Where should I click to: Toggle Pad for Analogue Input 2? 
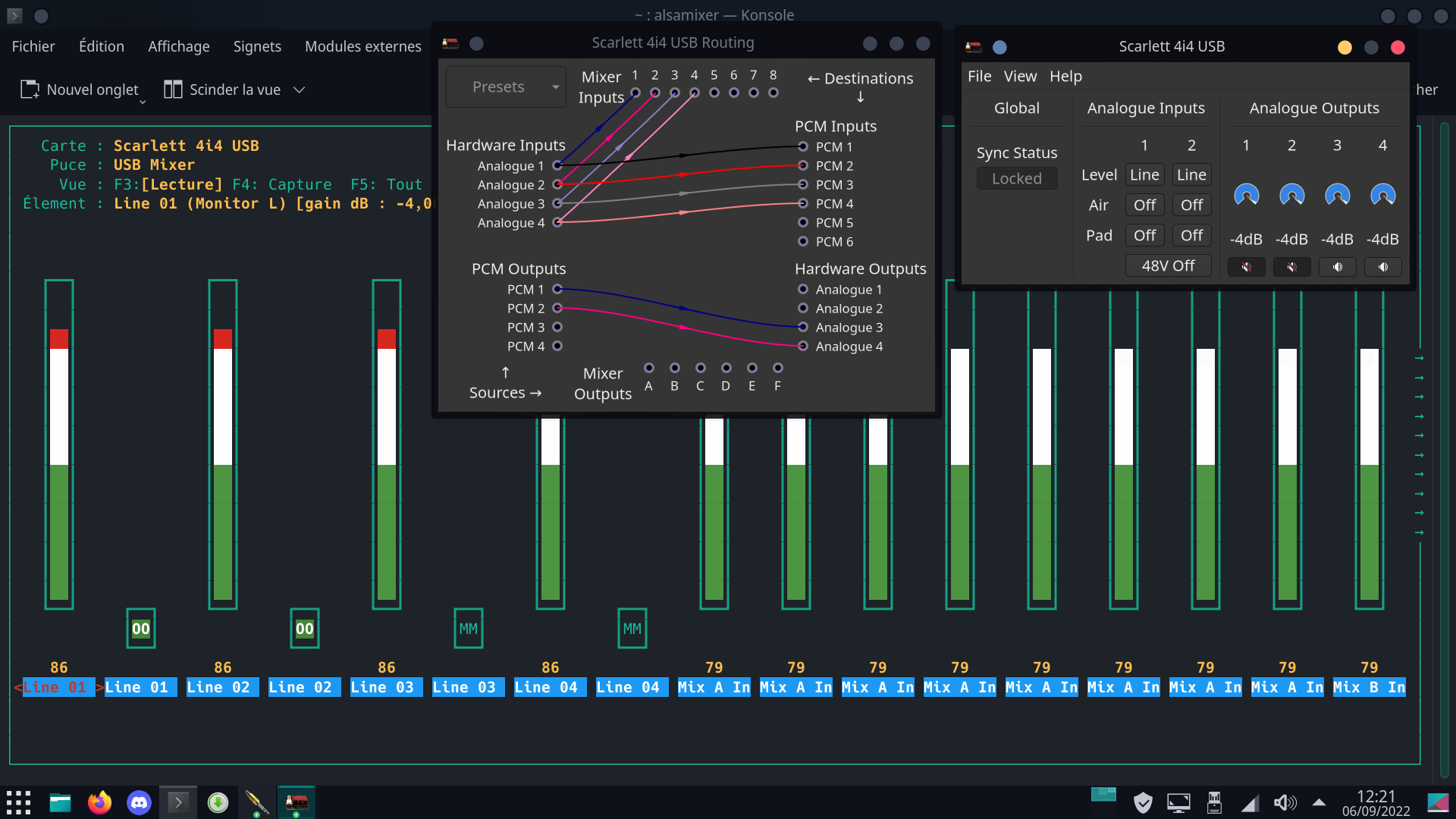tap(1191, 235)
